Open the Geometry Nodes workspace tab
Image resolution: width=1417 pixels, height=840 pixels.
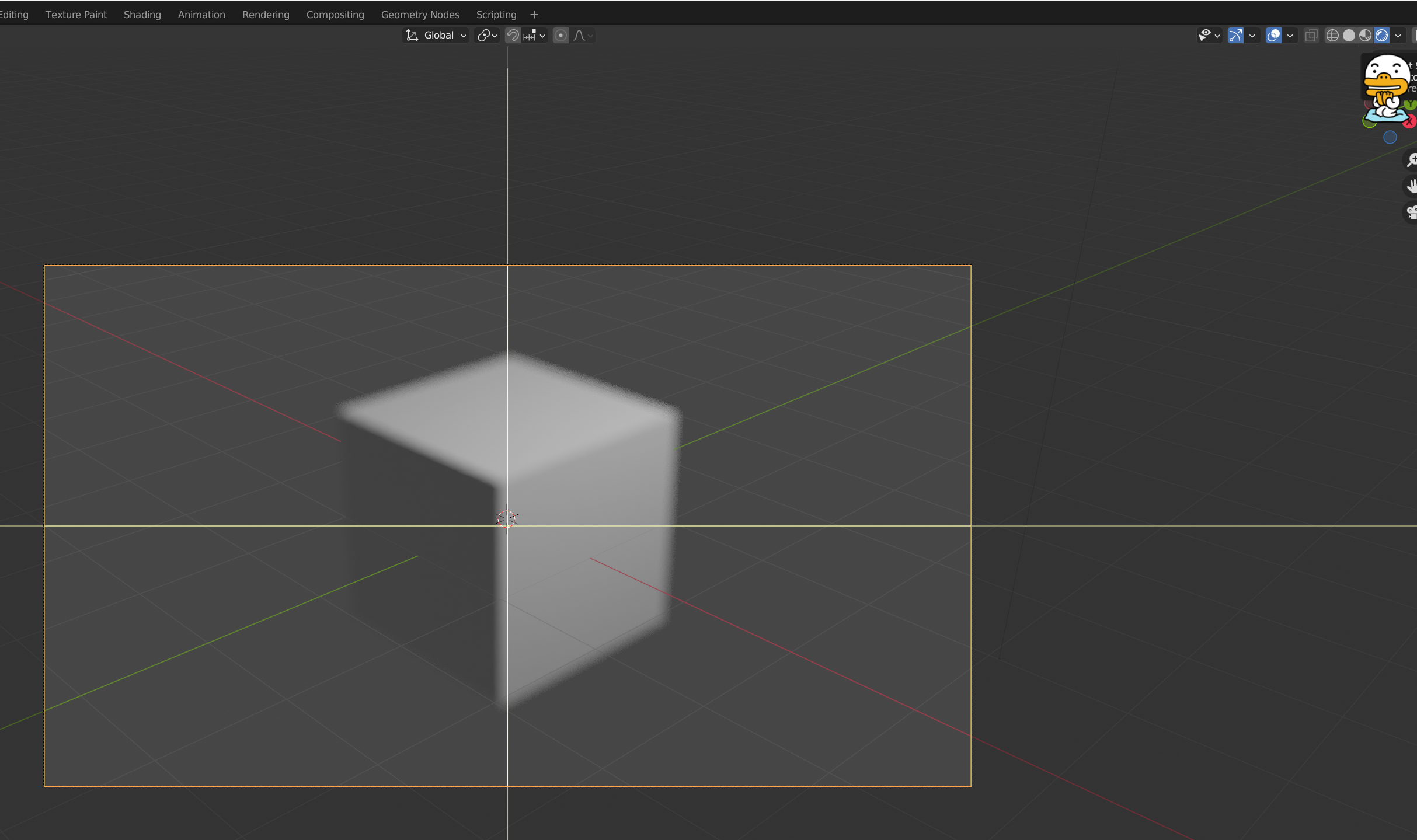[420, 15]
